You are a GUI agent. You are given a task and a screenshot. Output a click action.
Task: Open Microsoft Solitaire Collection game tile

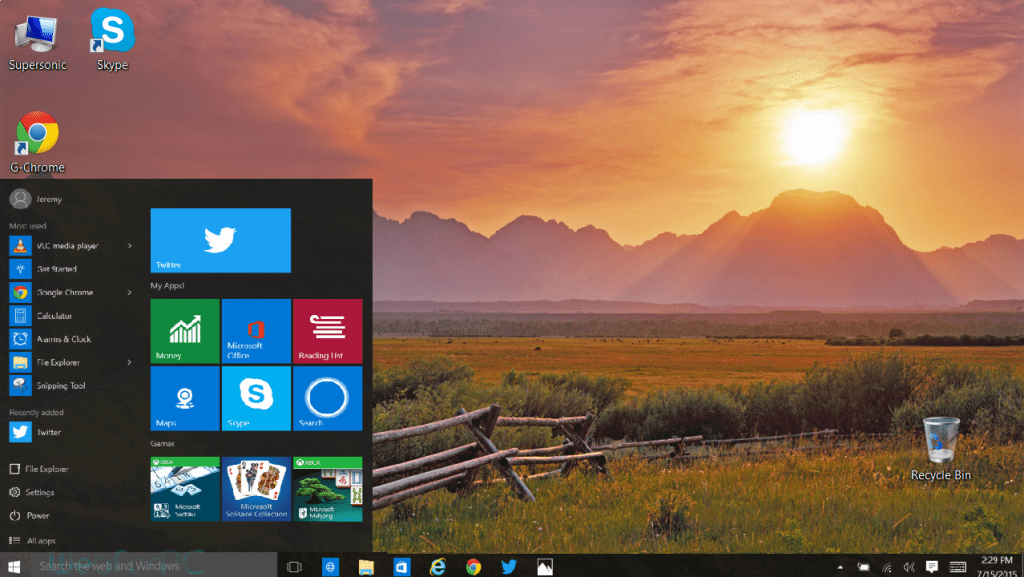coord(256,489)
